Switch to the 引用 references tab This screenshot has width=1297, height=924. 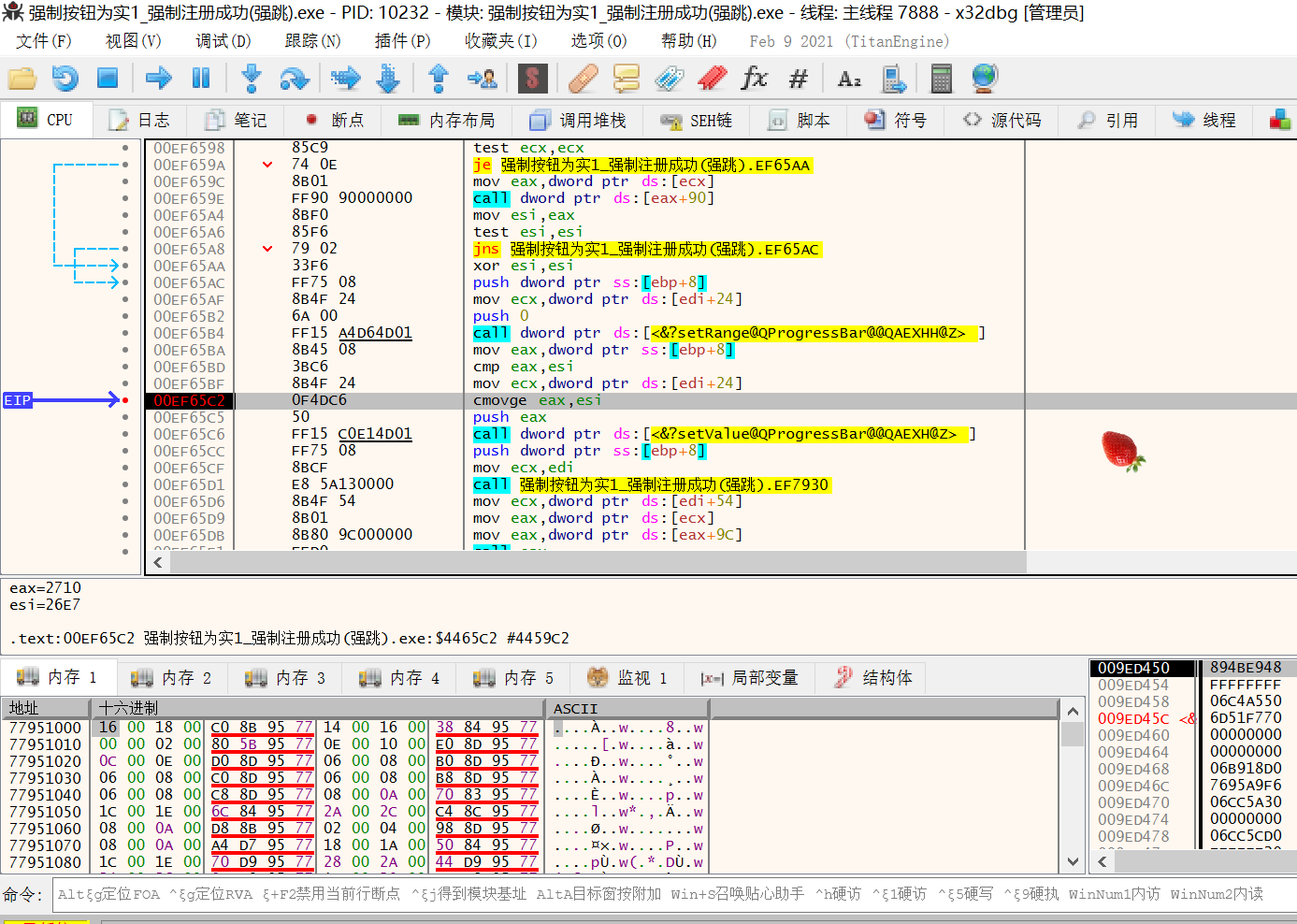coord(1108,120)
